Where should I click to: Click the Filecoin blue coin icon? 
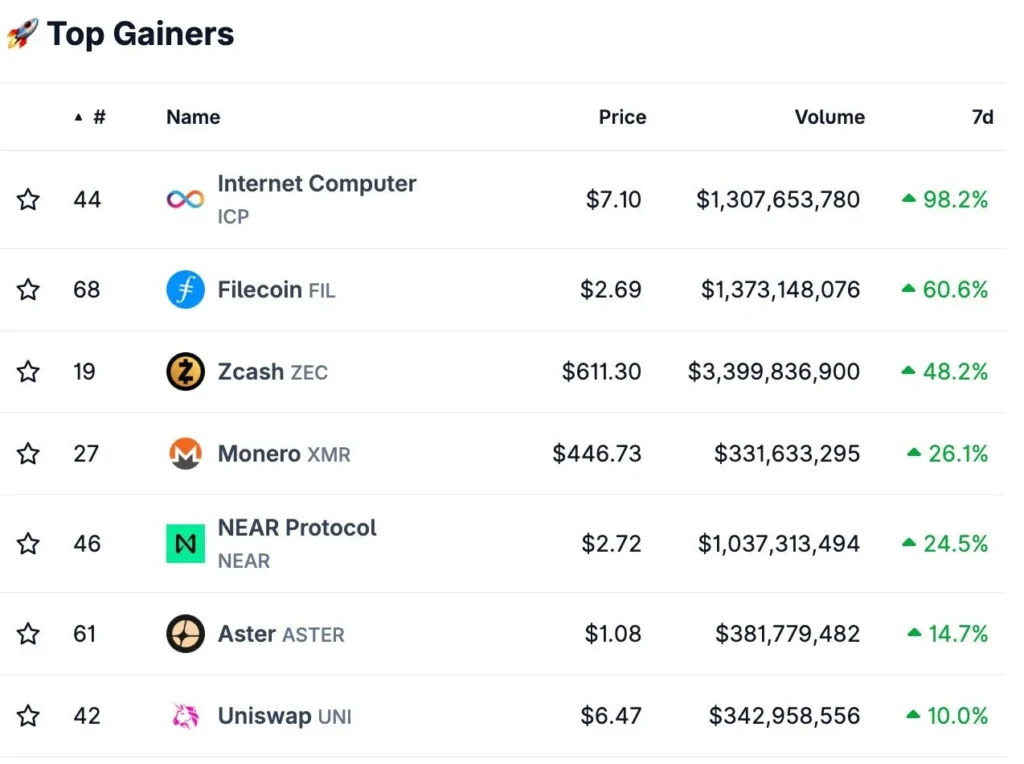[x=185, y=289]
